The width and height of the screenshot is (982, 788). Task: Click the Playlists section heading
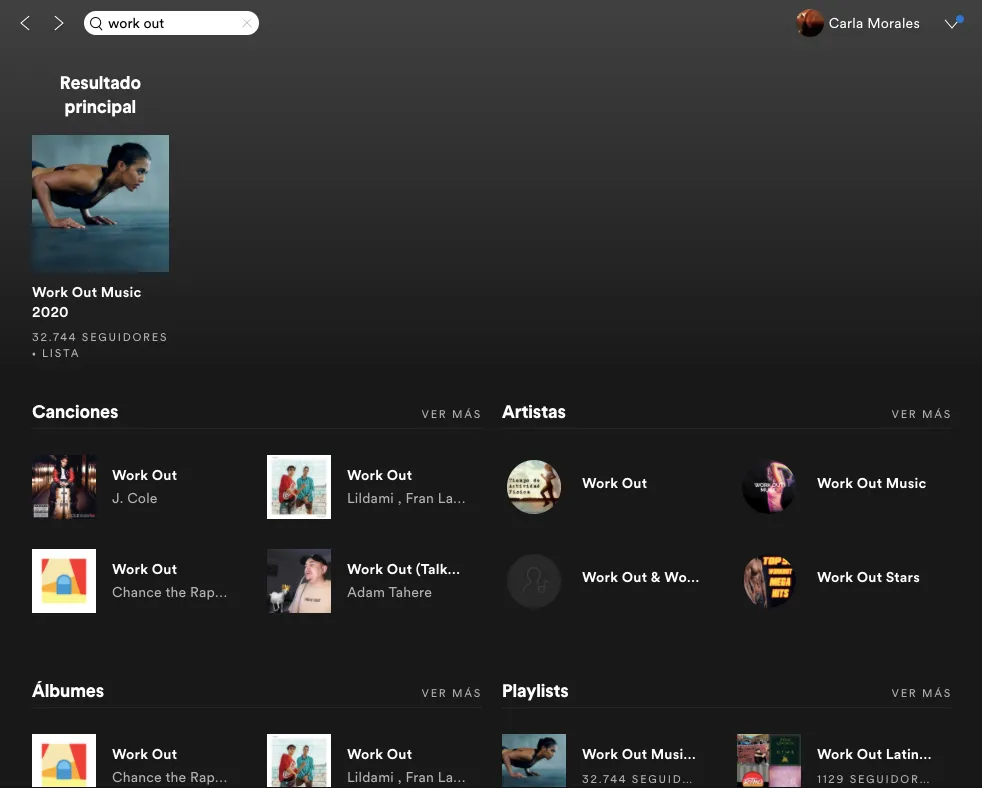click(x=535, y=690)
